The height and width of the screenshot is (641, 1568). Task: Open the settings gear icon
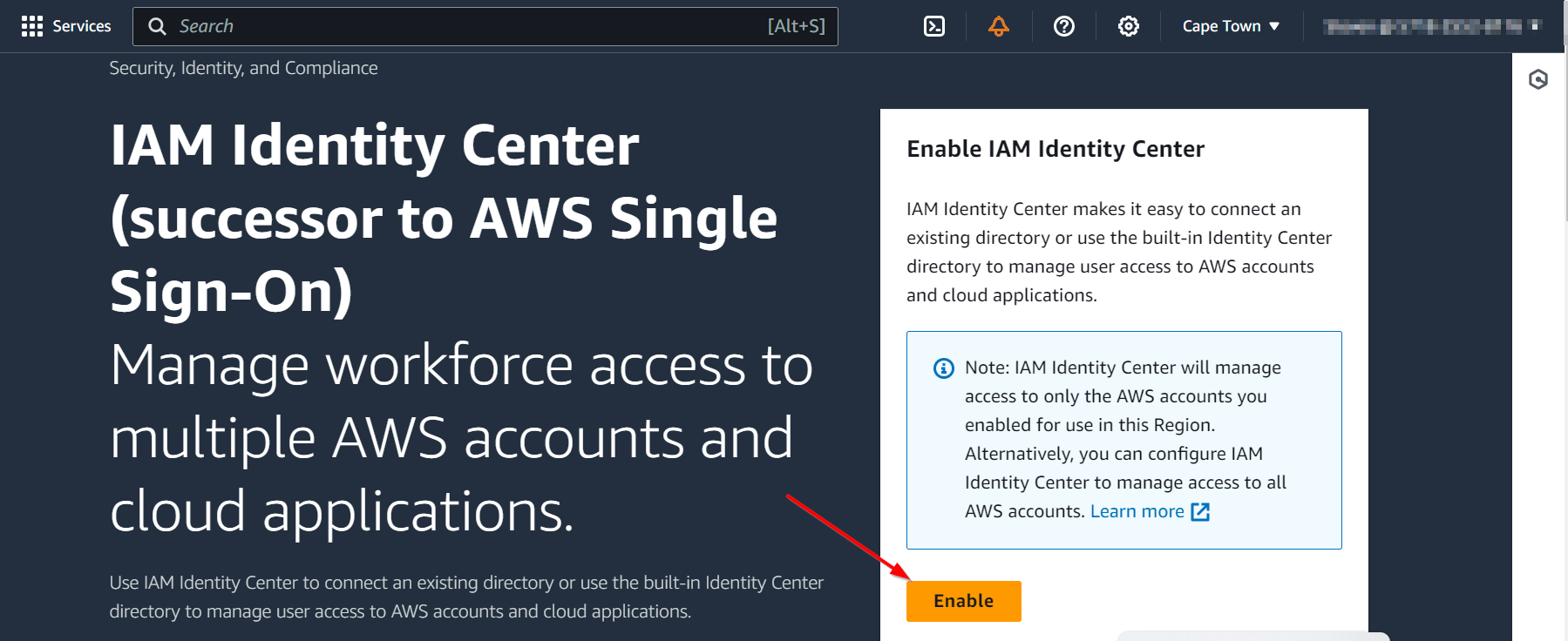point(1128,26)
